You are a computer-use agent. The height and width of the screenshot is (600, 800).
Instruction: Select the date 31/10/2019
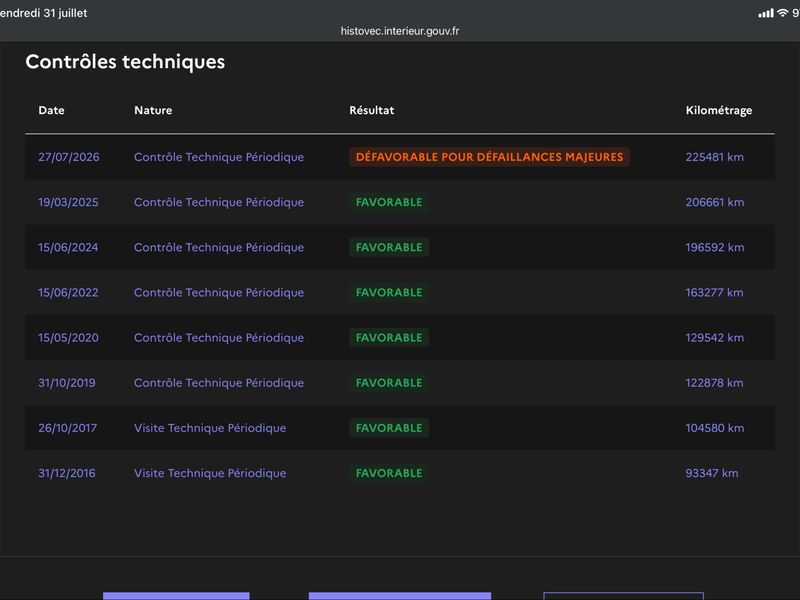click(x=67, y=383)
